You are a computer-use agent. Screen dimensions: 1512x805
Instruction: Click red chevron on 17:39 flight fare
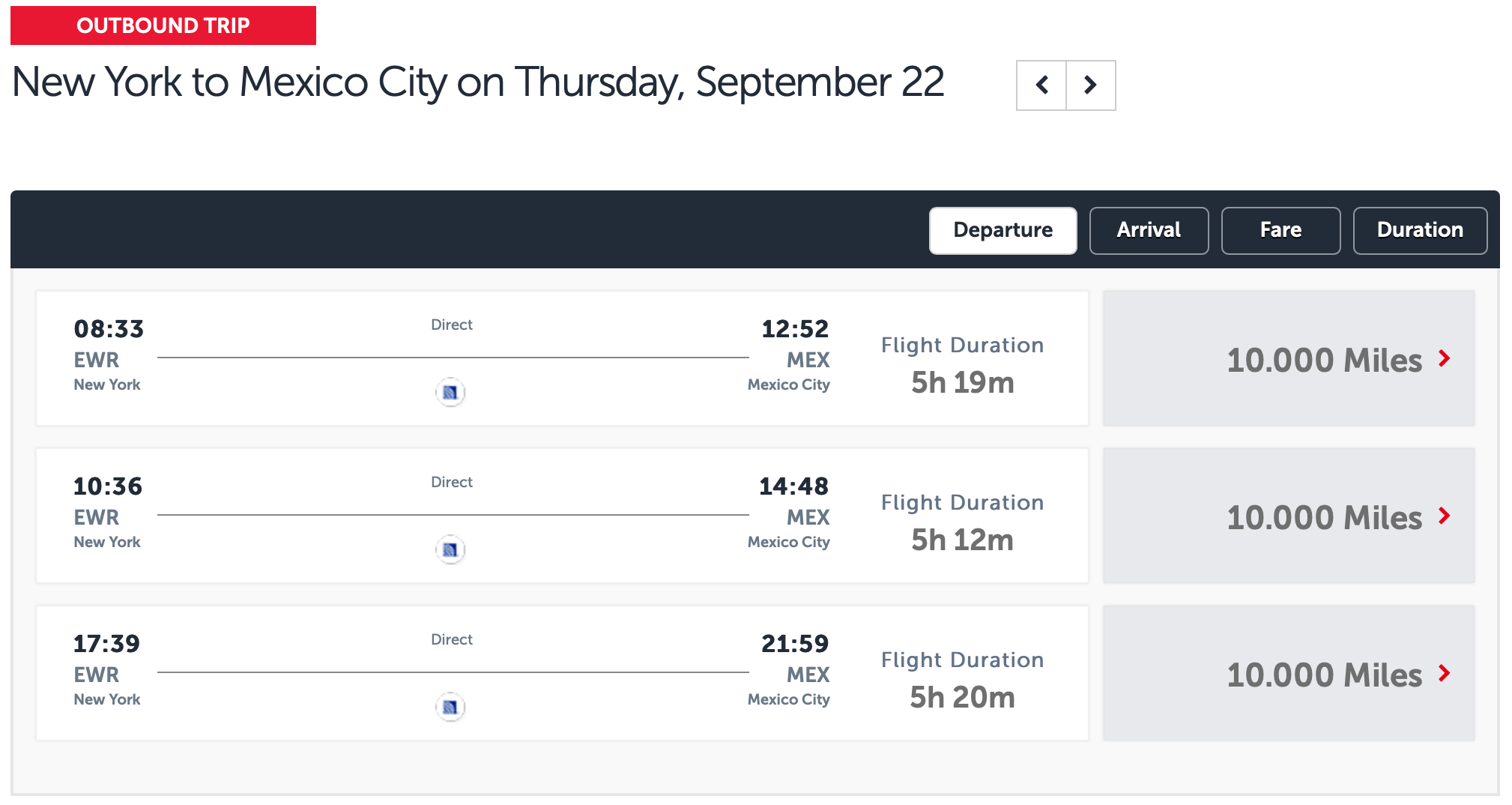1445,674
